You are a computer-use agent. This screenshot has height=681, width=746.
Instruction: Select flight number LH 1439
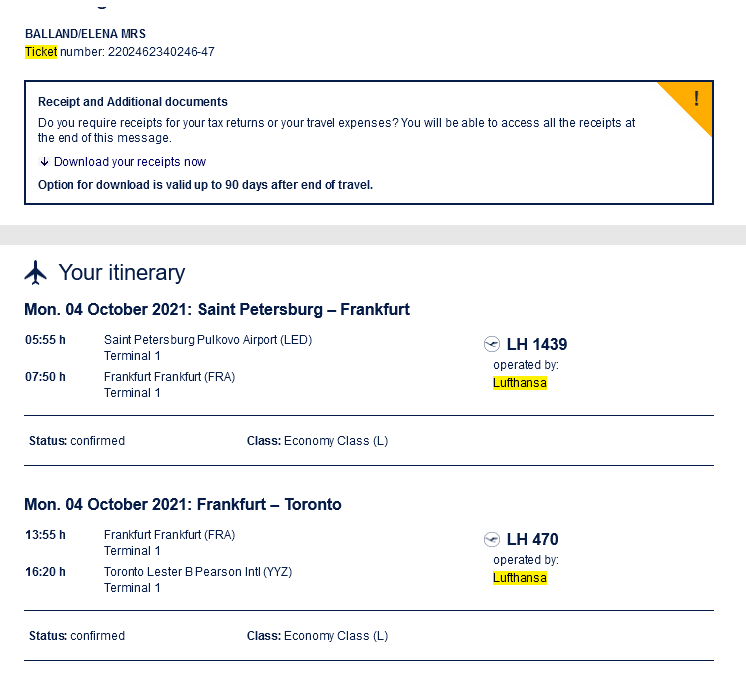coord(537,344)
